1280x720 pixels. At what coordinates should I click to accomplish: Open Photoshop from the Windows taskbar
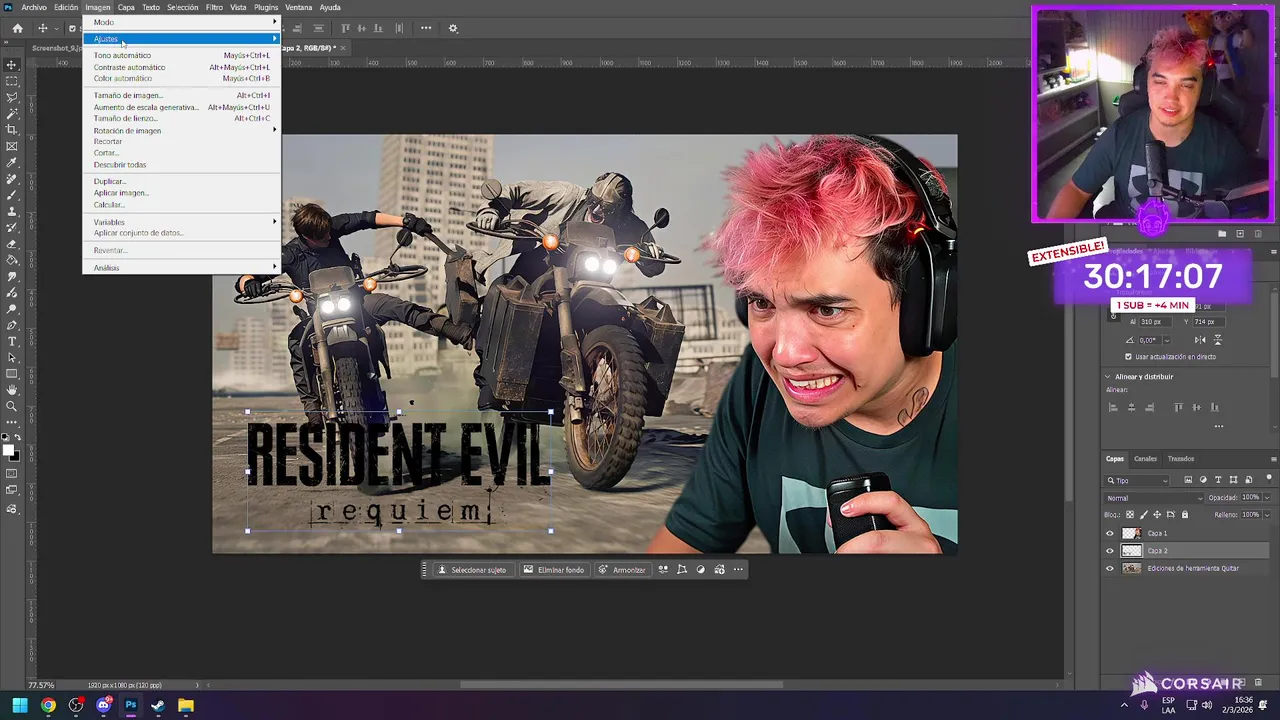click(x=130, y=706)
